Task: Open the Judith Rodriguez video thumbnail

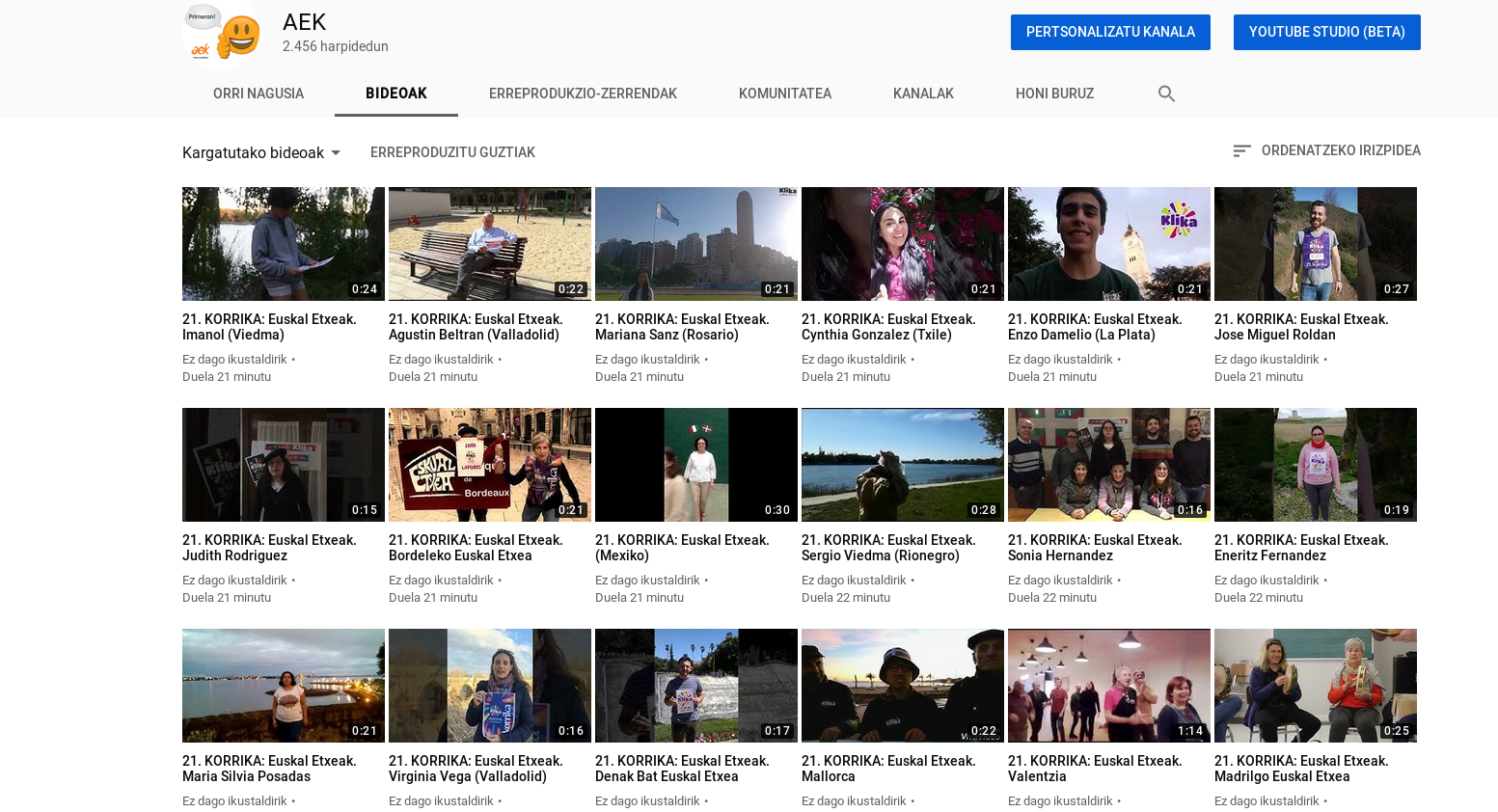Action: [284, 465]
